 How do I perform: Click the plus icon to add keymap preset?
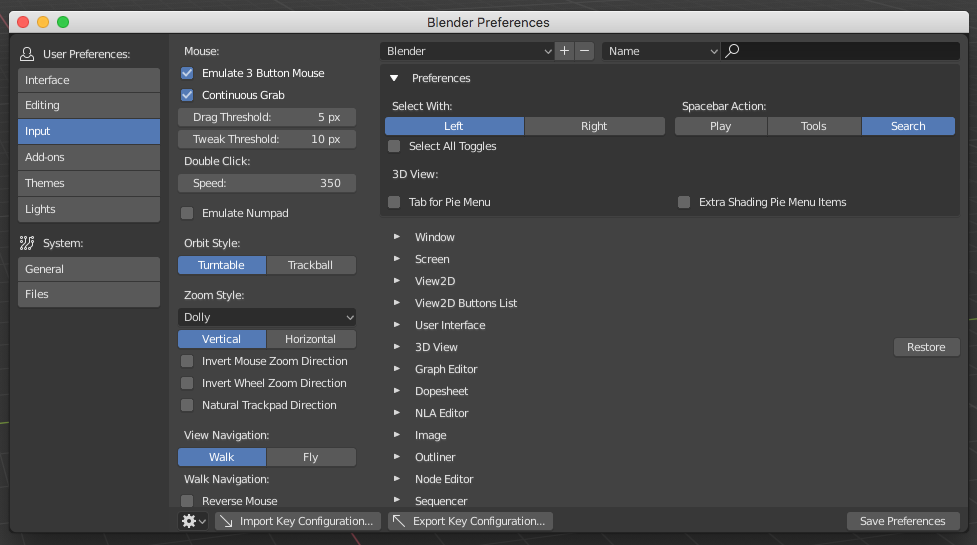coord(565,51)
